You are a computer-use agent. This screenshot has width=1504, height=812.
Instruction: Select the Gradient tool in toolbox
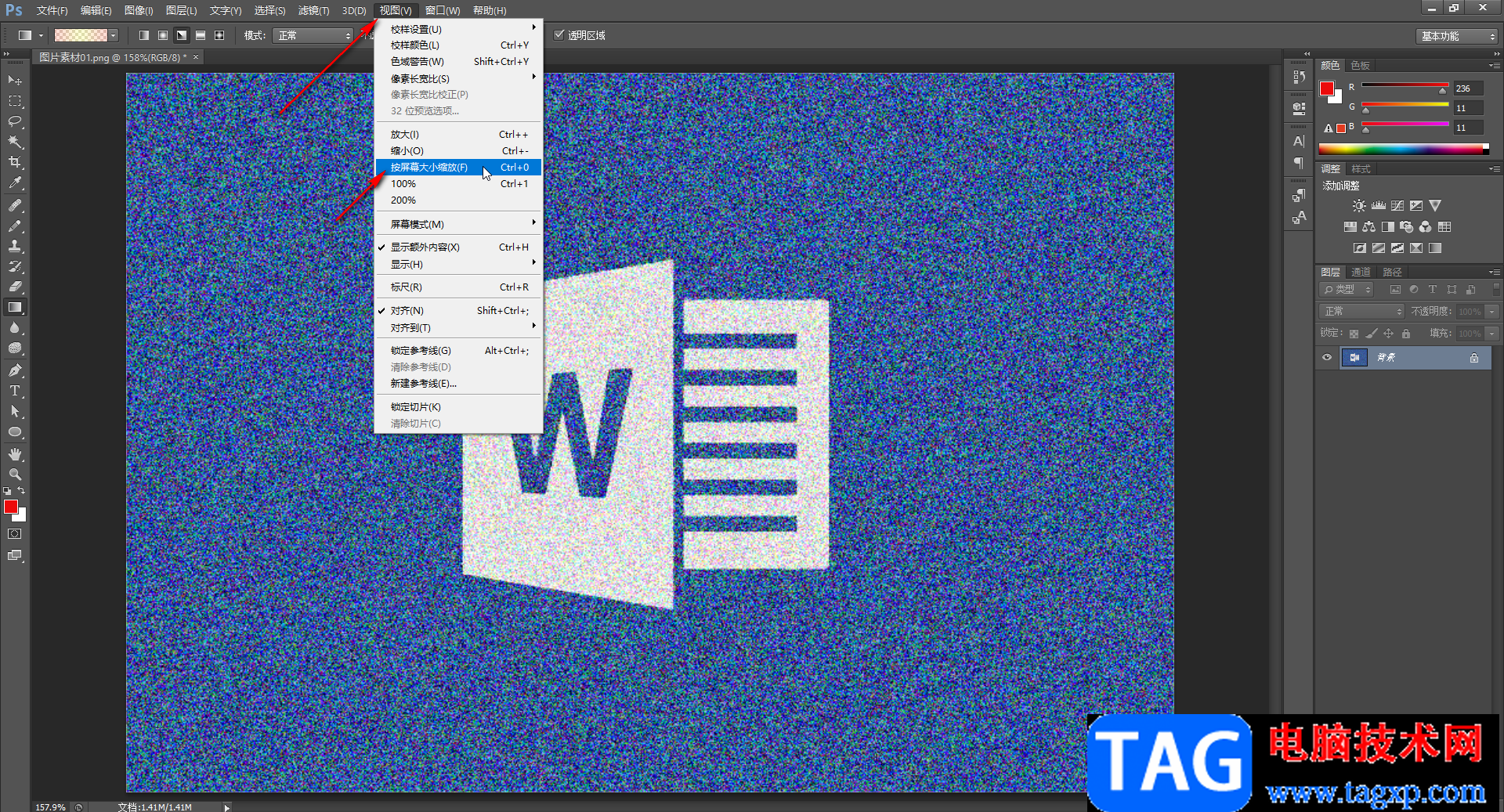pos(15,308)
